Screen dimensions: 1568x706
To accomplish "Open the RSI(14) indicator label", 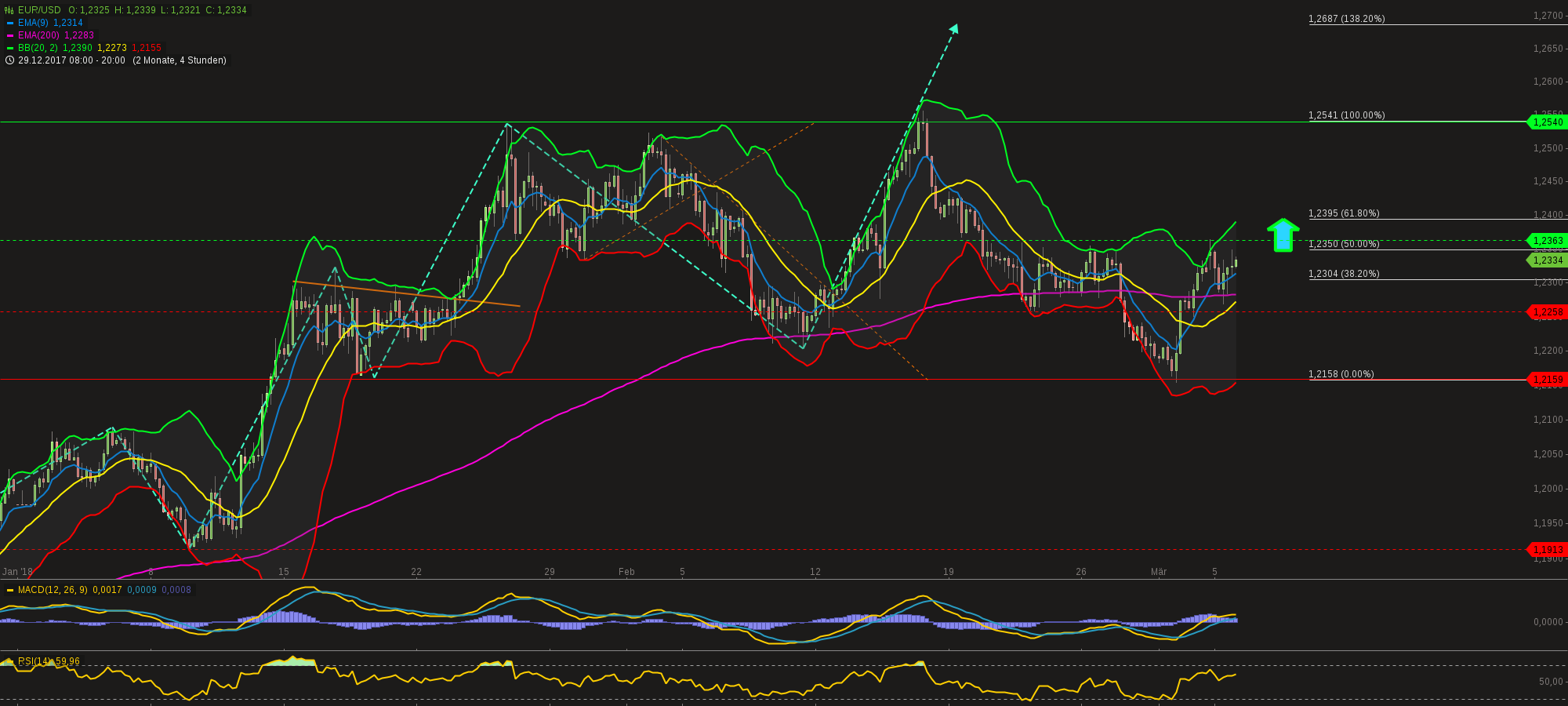I will tap(35, 661).
